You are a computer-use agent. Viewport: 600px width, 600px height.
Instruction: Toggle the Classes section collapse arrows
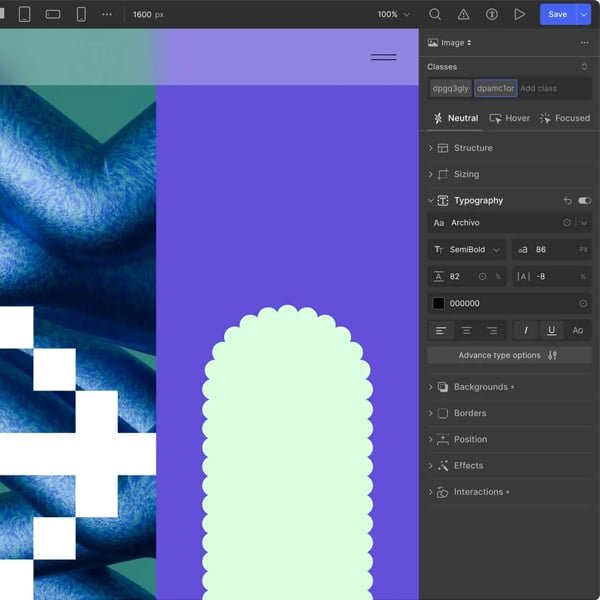pyautogui.click(x=584, y=67)
